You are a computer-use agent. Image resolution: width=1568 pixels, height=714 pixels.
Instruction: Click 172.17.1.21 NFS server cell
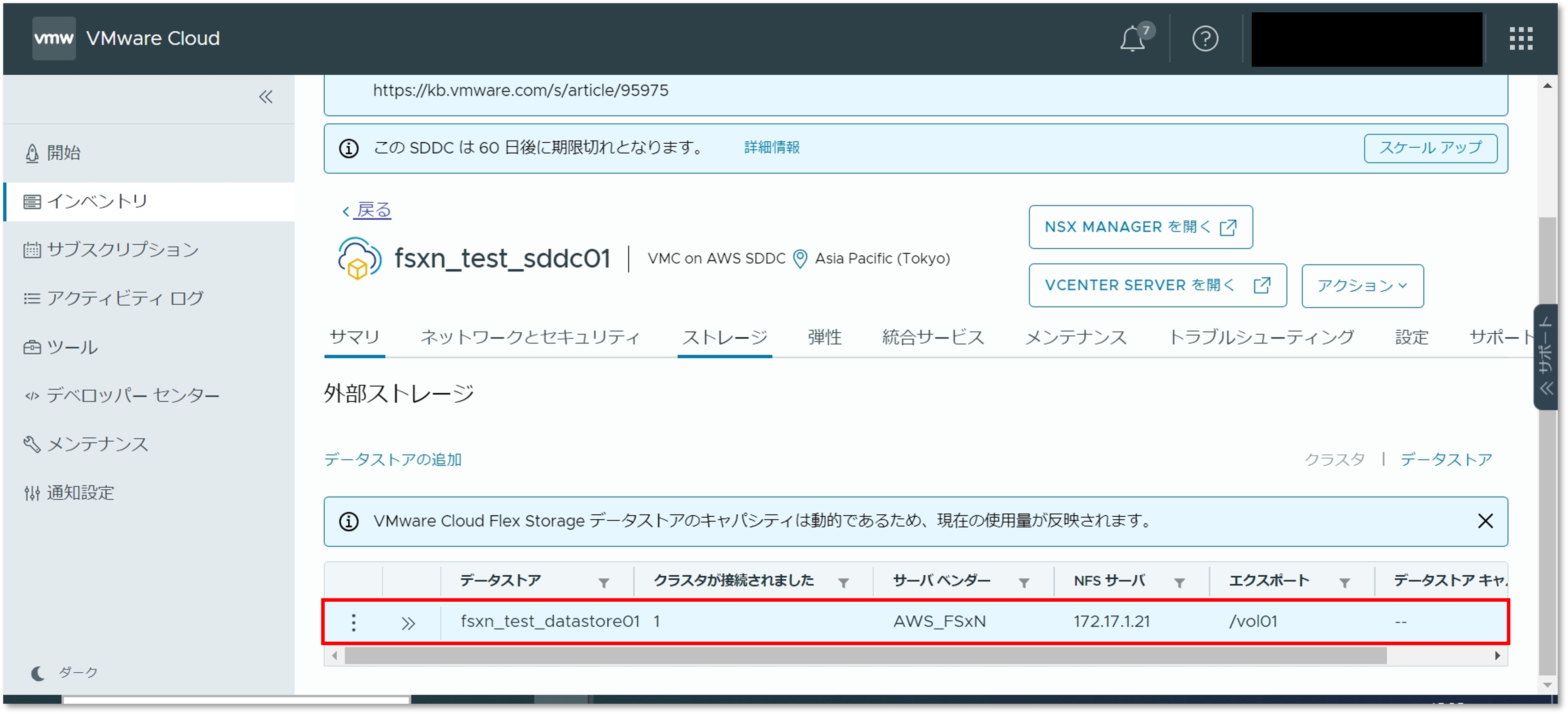tap(1112, 621)
